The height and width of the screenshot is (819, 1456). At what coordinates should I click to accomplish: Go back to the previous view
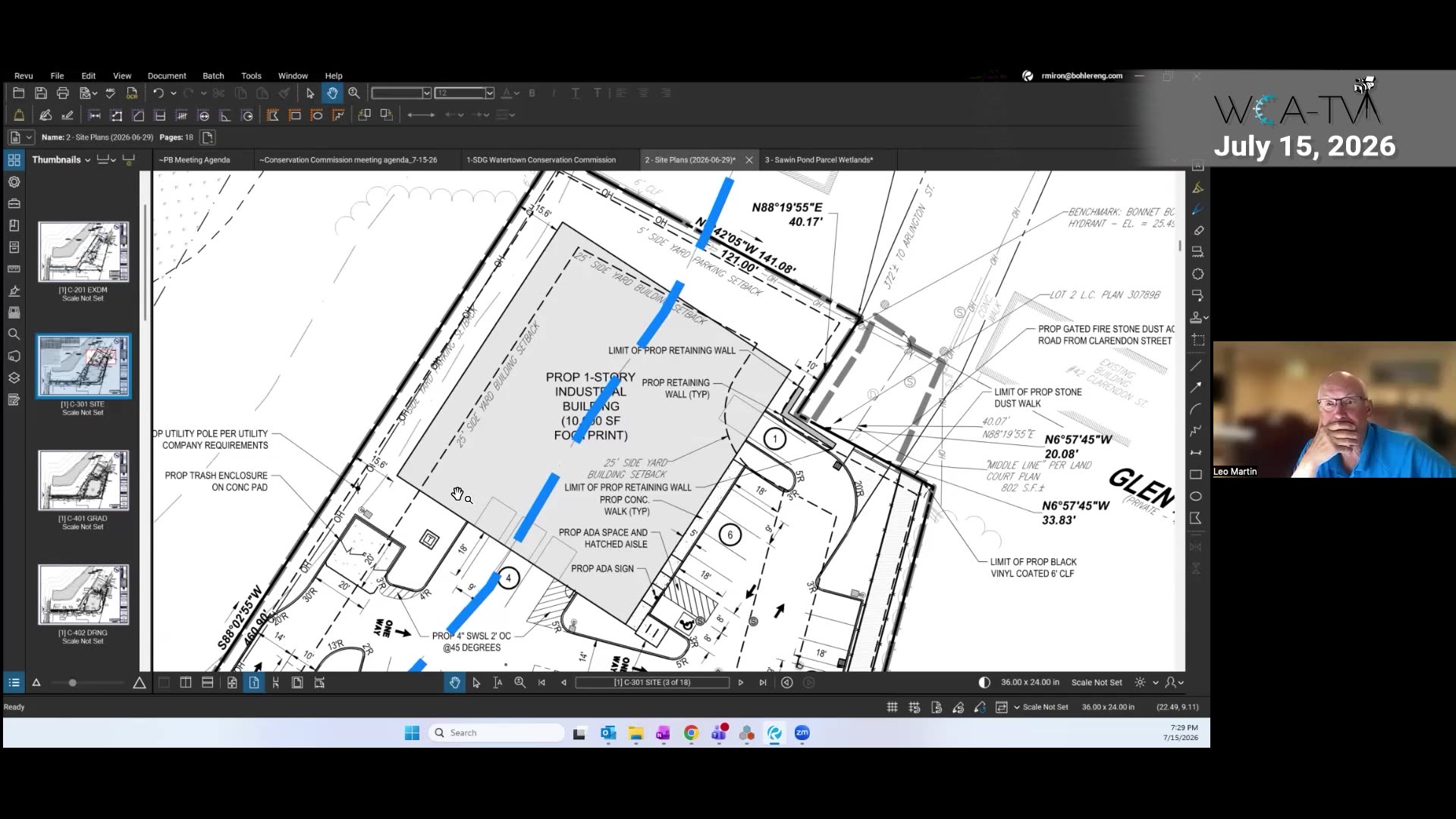787,683
